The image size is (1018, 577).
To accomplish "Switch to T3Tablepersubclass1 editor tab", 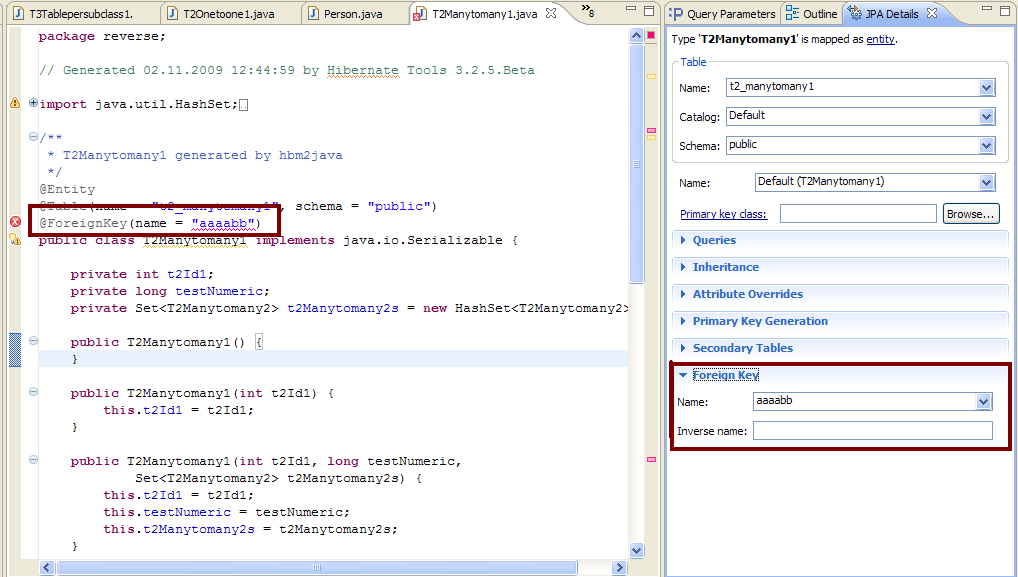I will (81, 13).
